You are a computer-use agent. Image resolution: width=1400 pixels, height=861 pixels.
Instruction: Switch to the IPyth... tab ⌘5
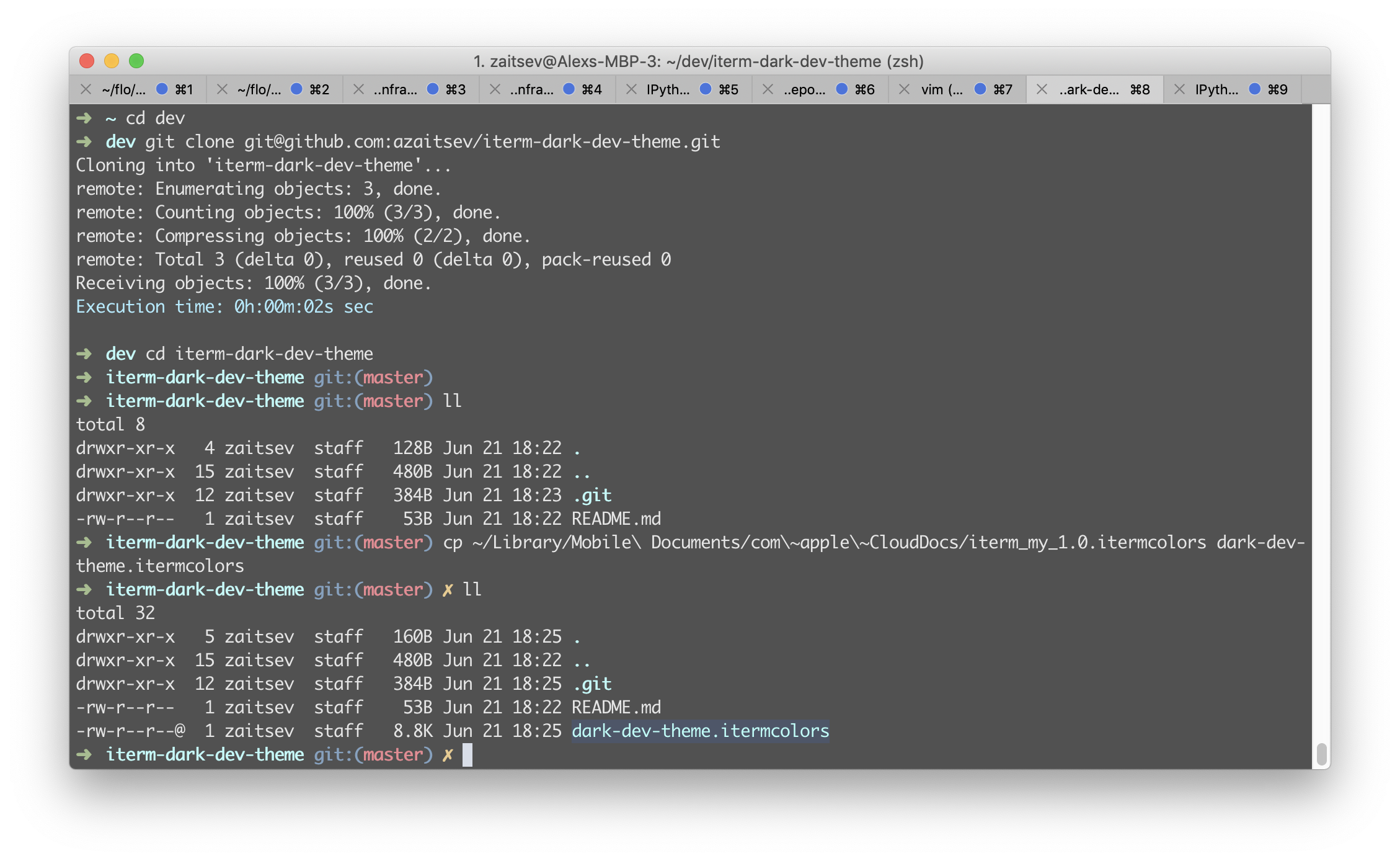684,89
